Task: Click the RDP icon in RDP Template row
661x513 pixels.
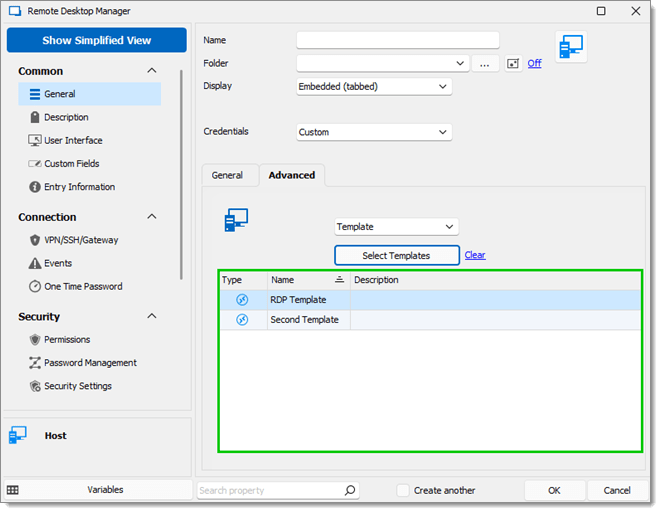Action: (242, 300)
